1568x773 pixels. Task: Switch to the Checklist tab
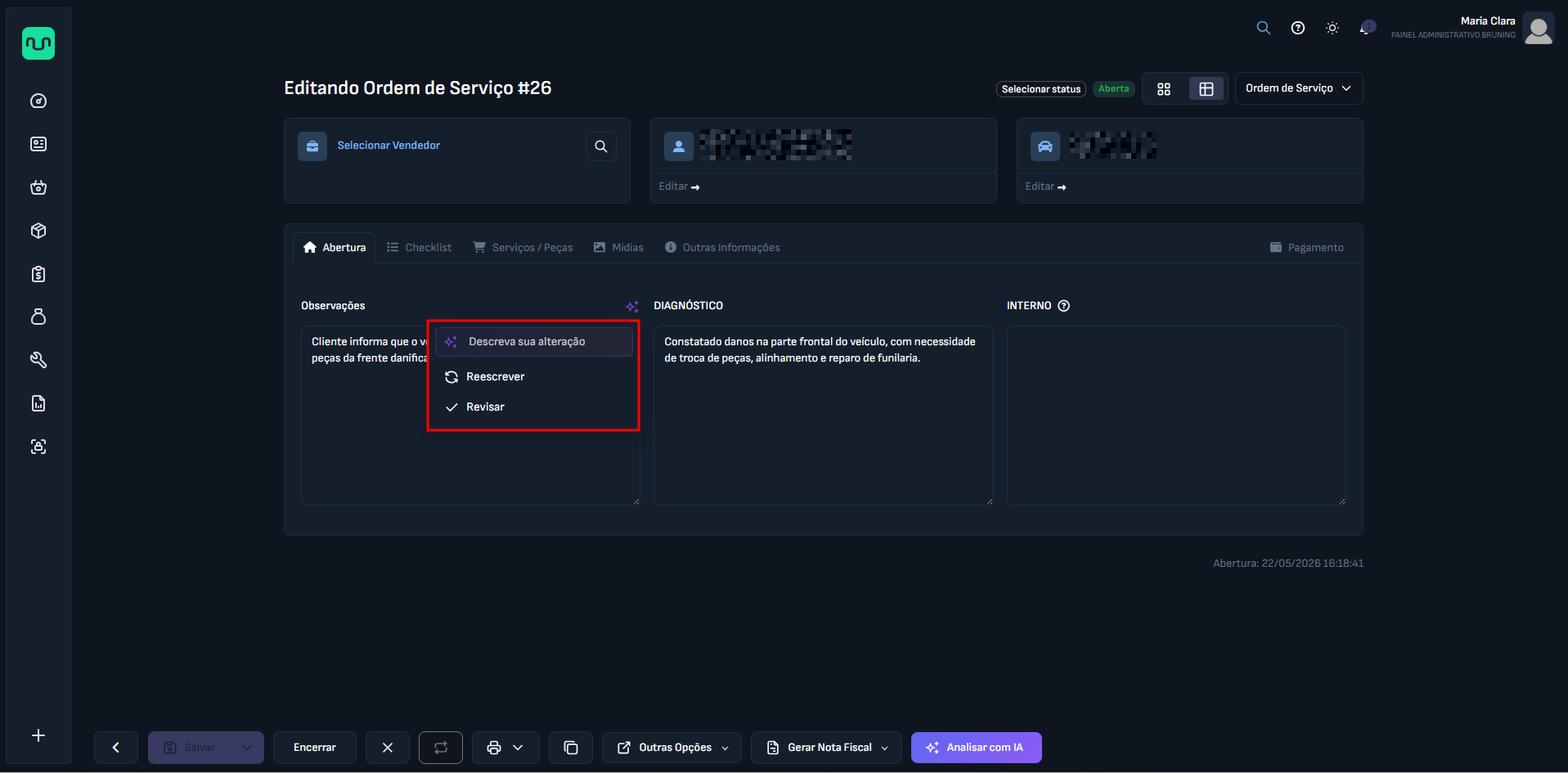tap(420, 247)
